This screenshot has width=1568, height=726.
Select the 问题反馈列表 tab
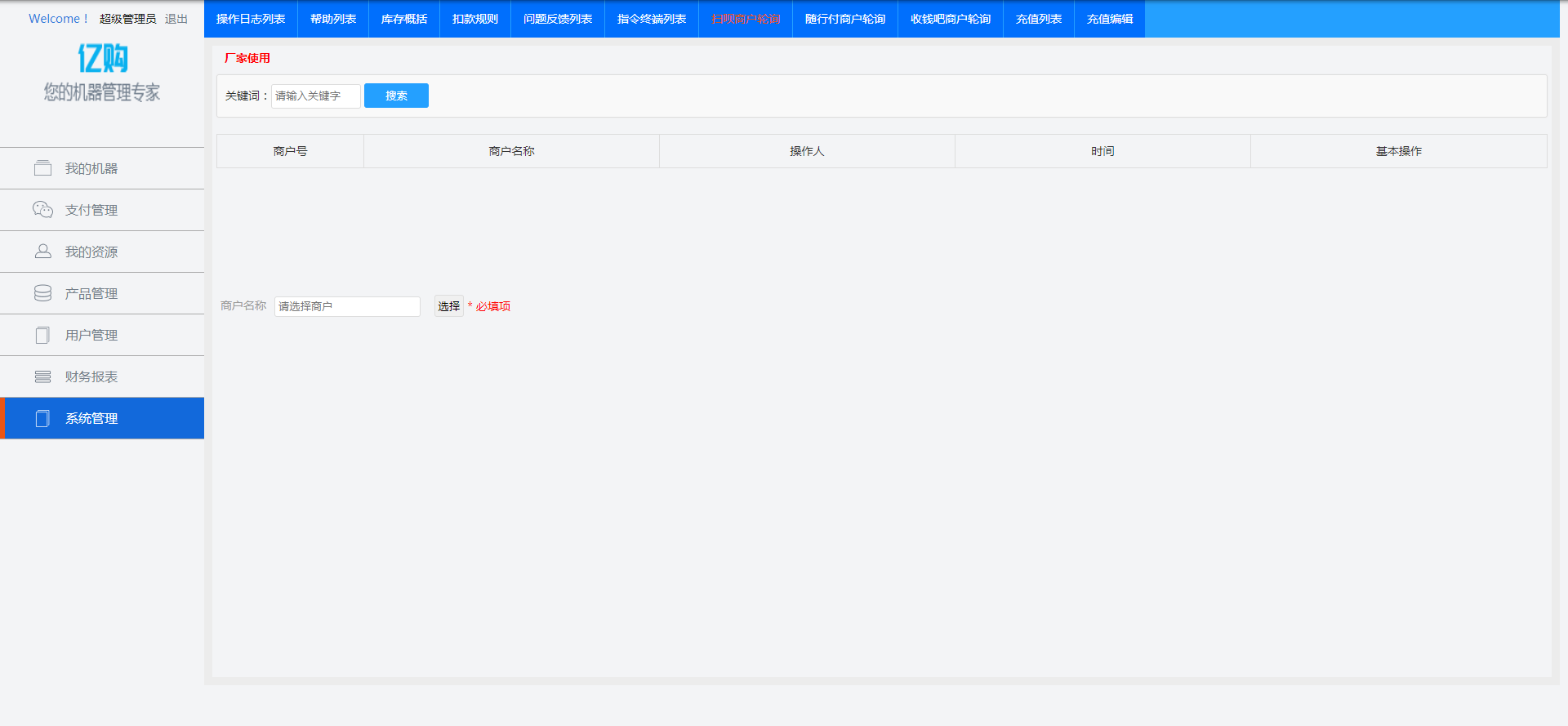coord(558,19)
